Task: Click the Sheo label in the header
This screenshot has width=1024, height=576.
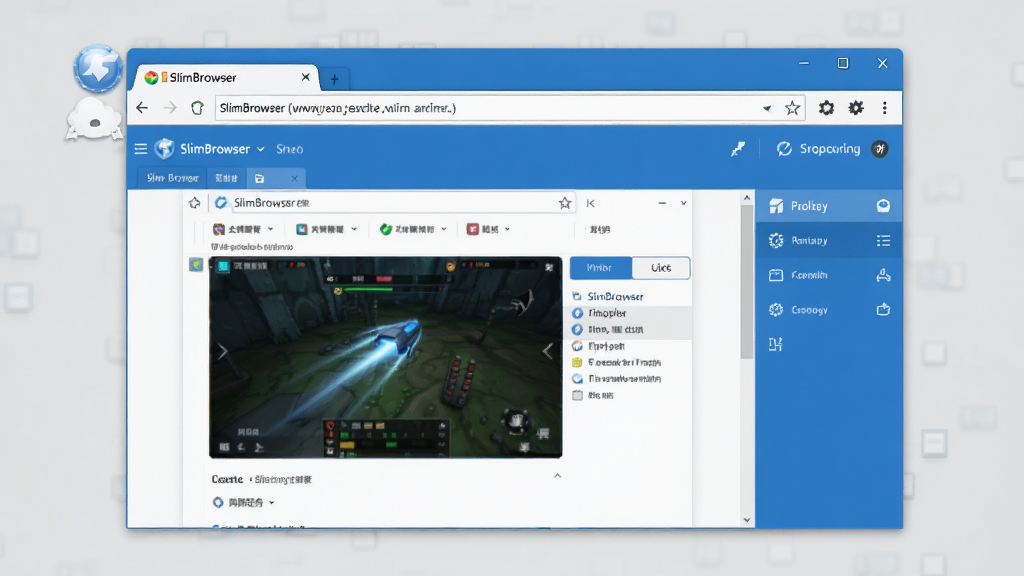Action: 289,149
